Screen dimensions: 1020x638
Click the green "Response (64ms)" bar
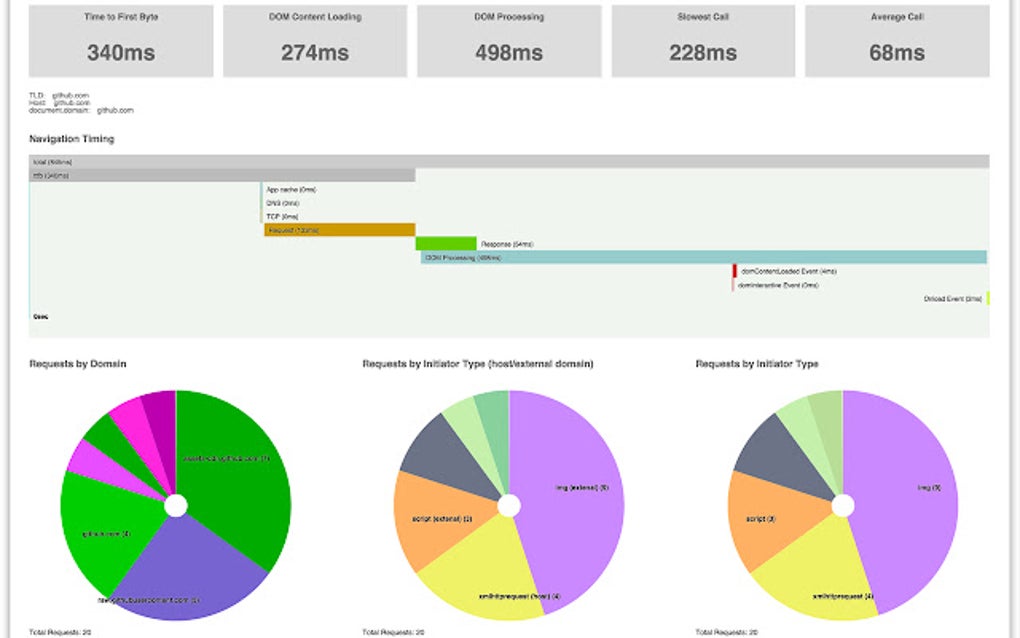coord(446,243)
